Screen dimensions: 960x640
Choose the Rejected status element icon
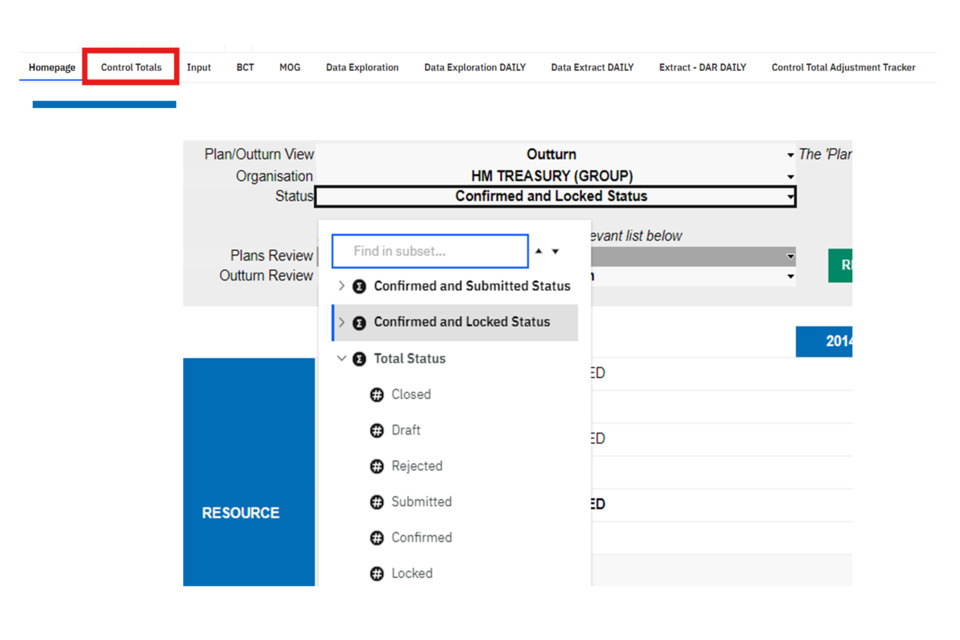coord(377,466)
